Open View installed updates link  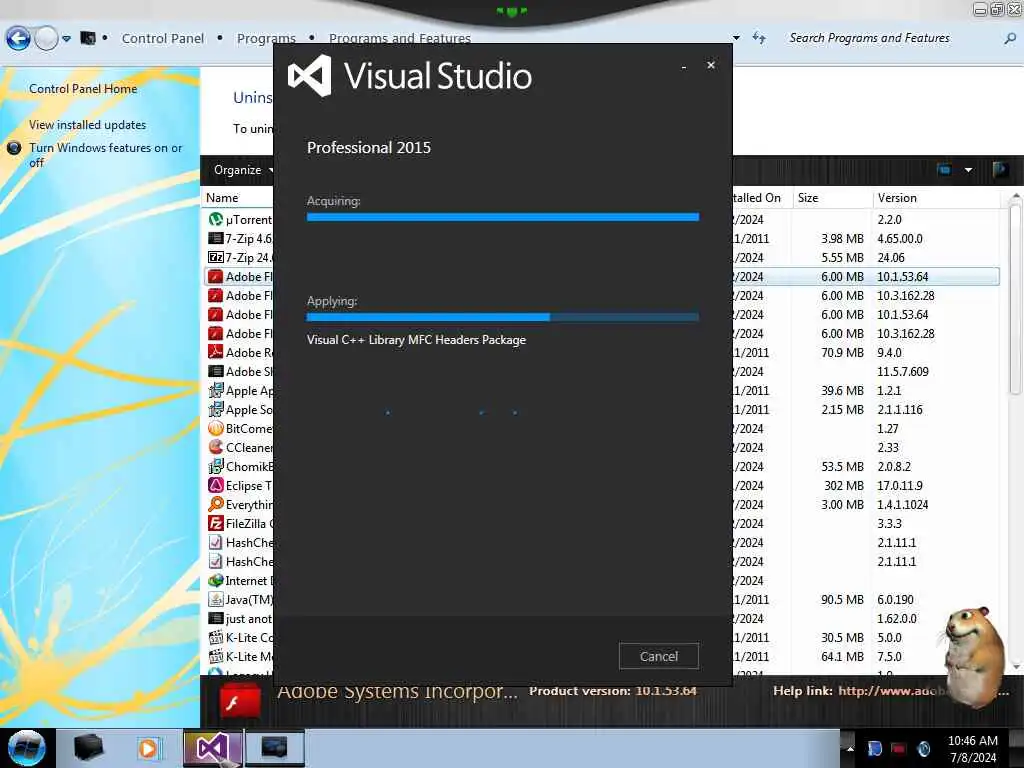coord(88,125)
